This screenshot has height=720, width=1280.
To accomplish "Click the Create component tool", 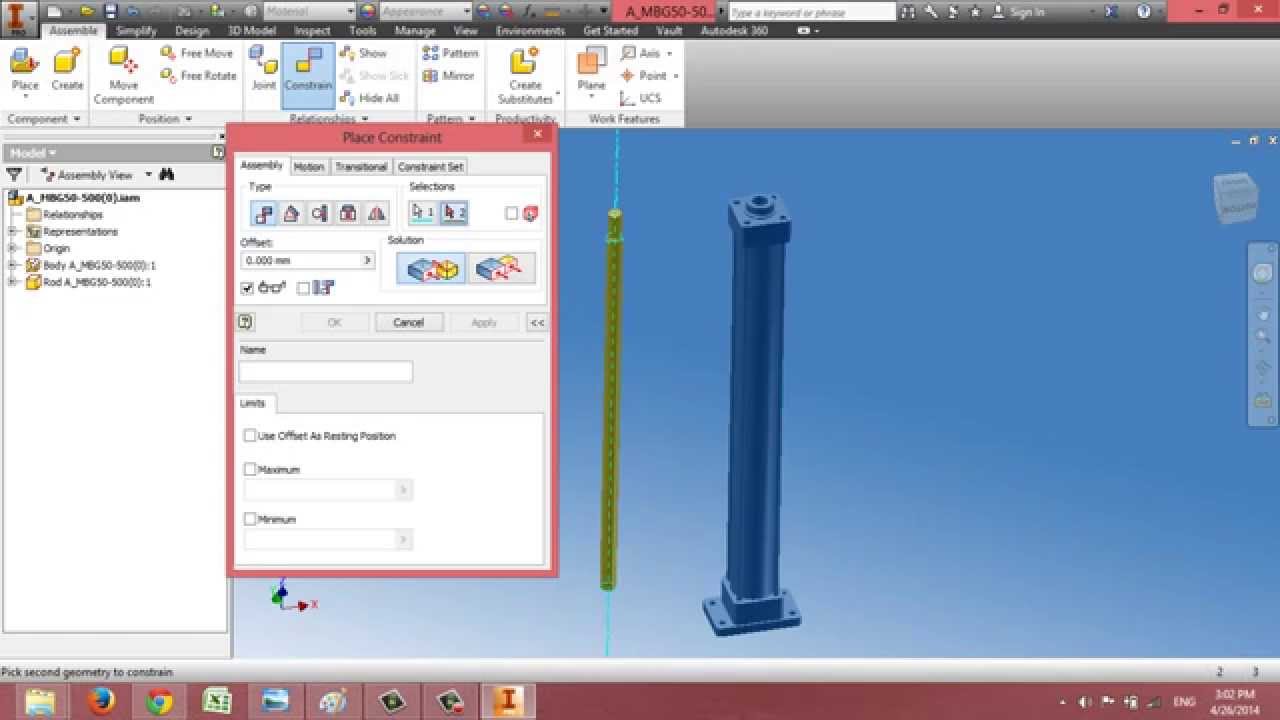I will point(67,70).
